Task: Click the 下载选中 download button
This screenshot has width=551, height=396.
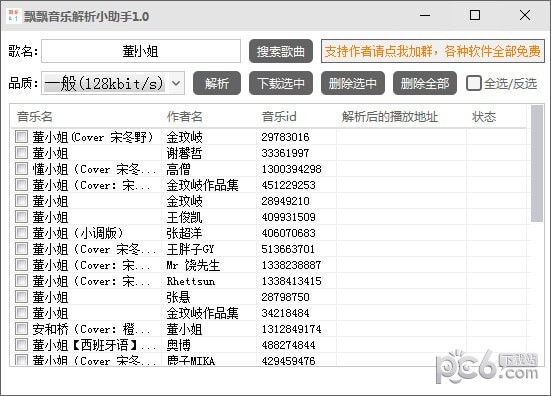Action: [280, 83]
